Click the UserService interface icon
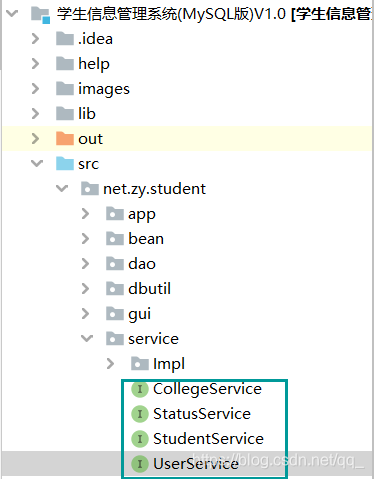The width and height of the screenshot is (374, 479). click(x=140, y=464)
